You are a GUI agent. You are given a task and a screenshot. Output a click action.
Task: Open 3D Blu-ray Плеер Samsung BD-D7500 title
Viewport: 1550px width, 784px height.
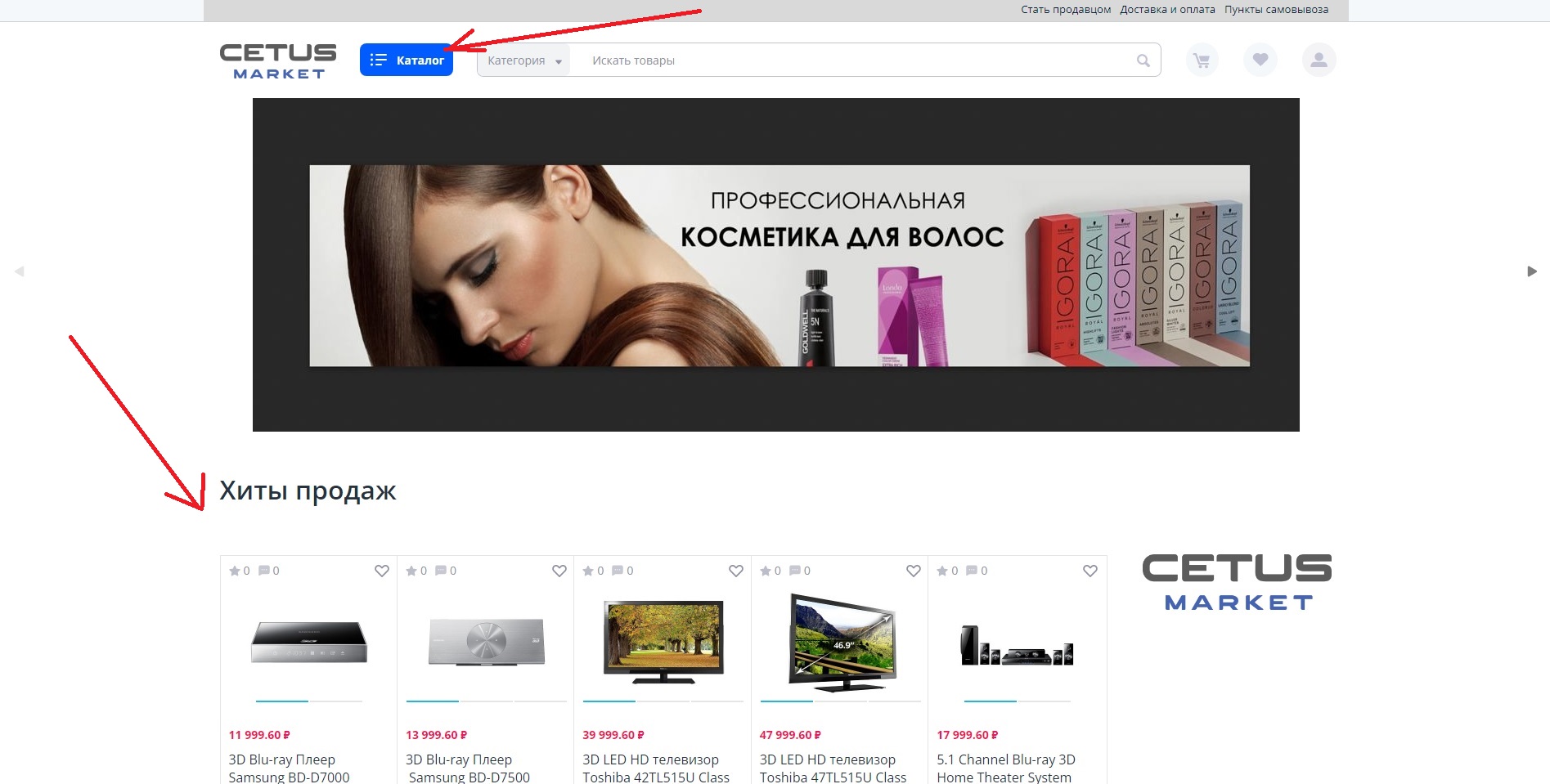[468, 768]
